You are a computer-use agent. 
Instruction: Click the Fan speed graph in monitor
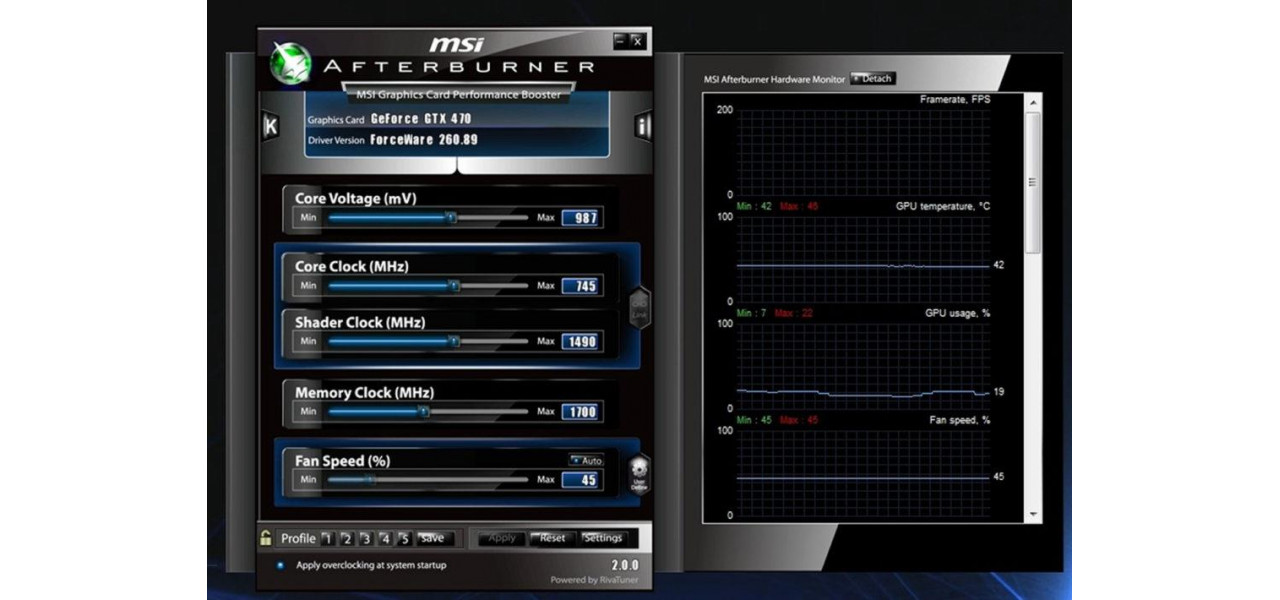[863, 473]
